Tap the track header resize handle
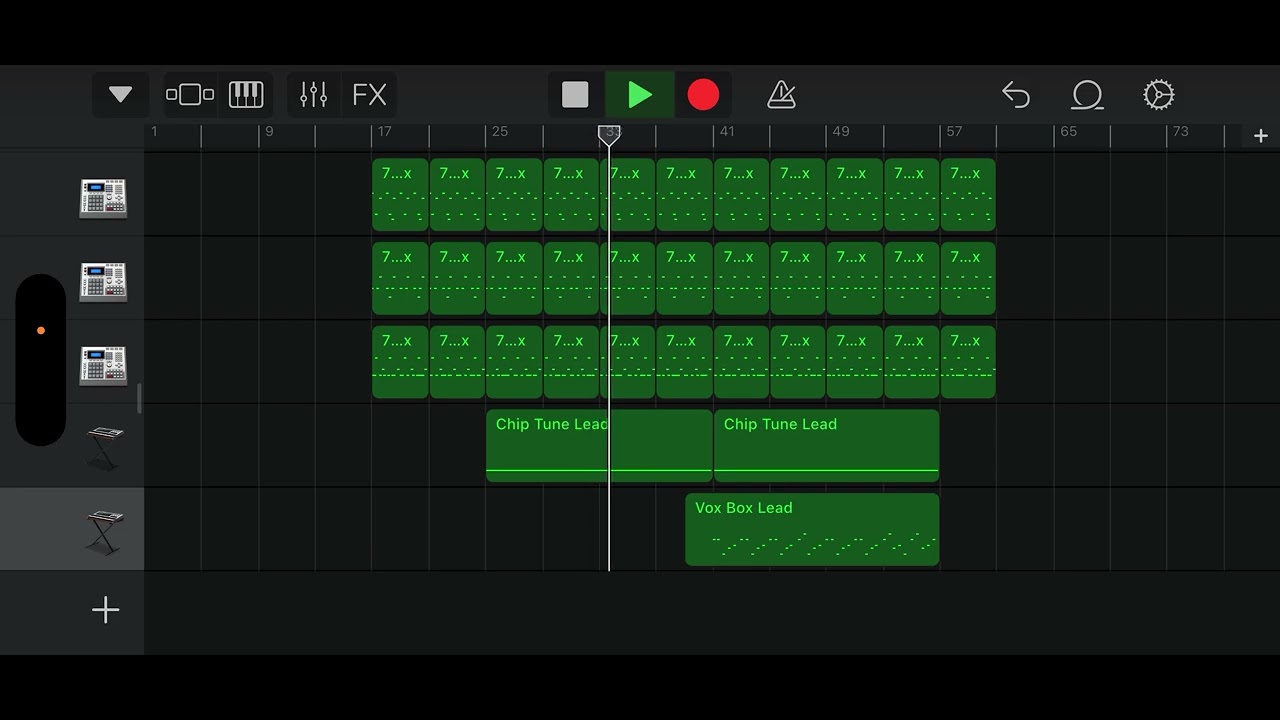 139,398
